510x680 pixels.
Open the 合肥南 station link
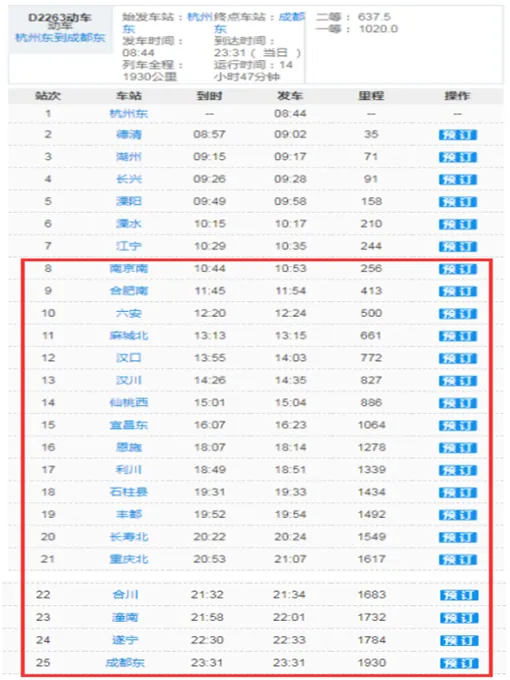(x=128, y=291)
